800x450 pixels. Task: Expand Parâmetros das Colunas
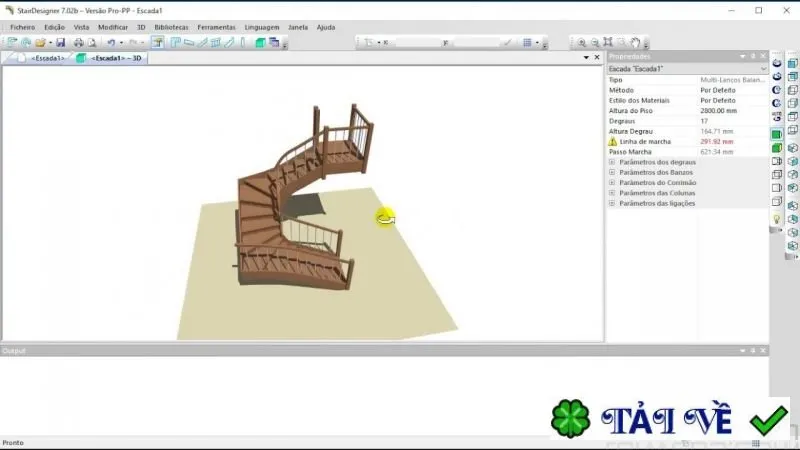612,193
